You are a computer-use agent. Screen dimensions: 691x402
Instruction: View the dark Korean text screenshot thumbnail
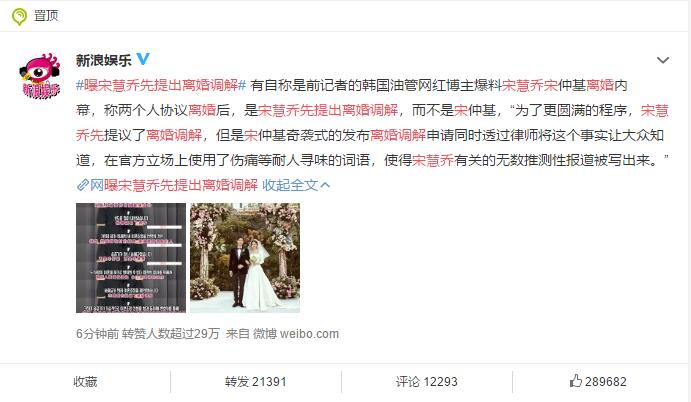(x=131, y=258)
